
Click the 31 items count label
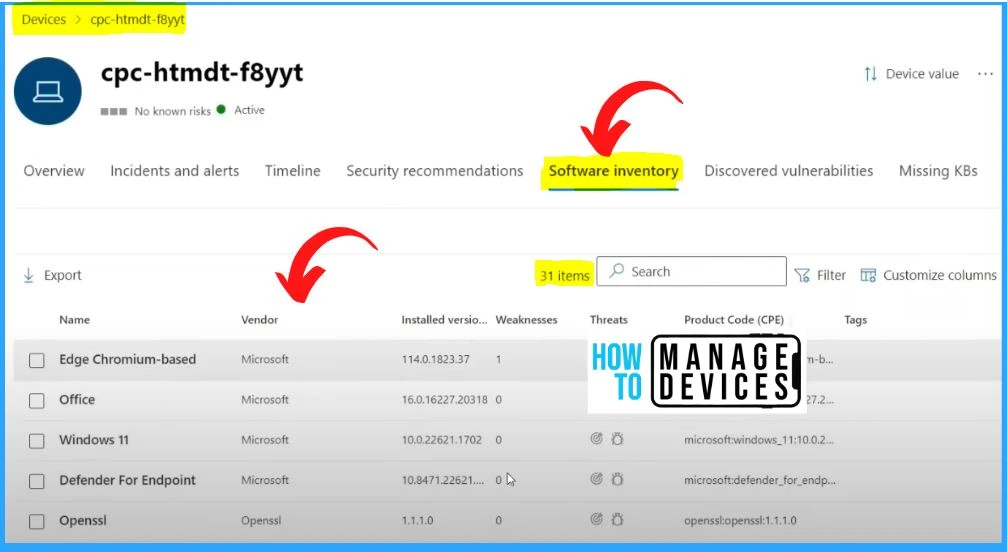tap(564, 275)
